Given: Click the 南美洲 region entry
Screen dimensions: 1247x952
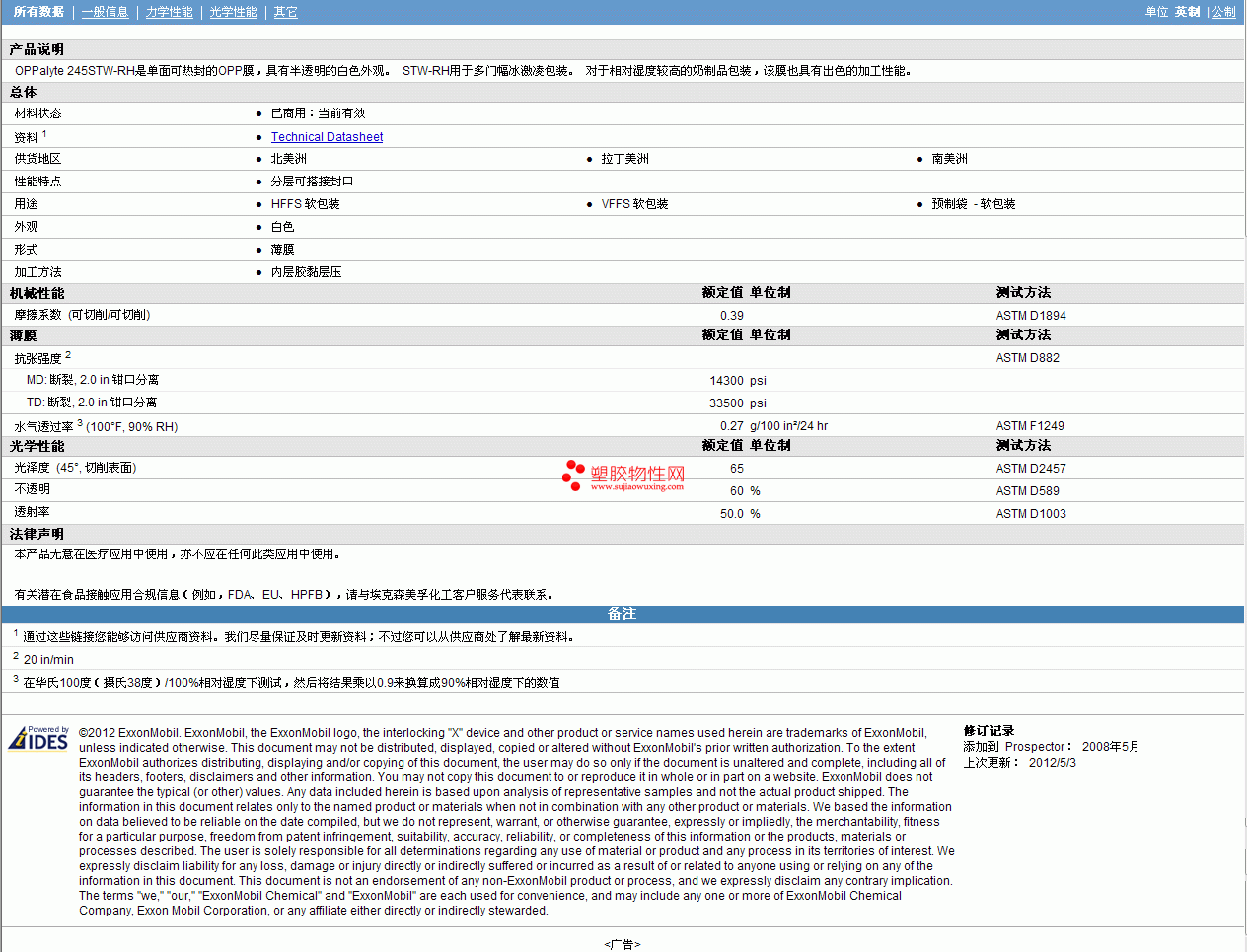Looking at the screenshot, I should pos(950,159).
